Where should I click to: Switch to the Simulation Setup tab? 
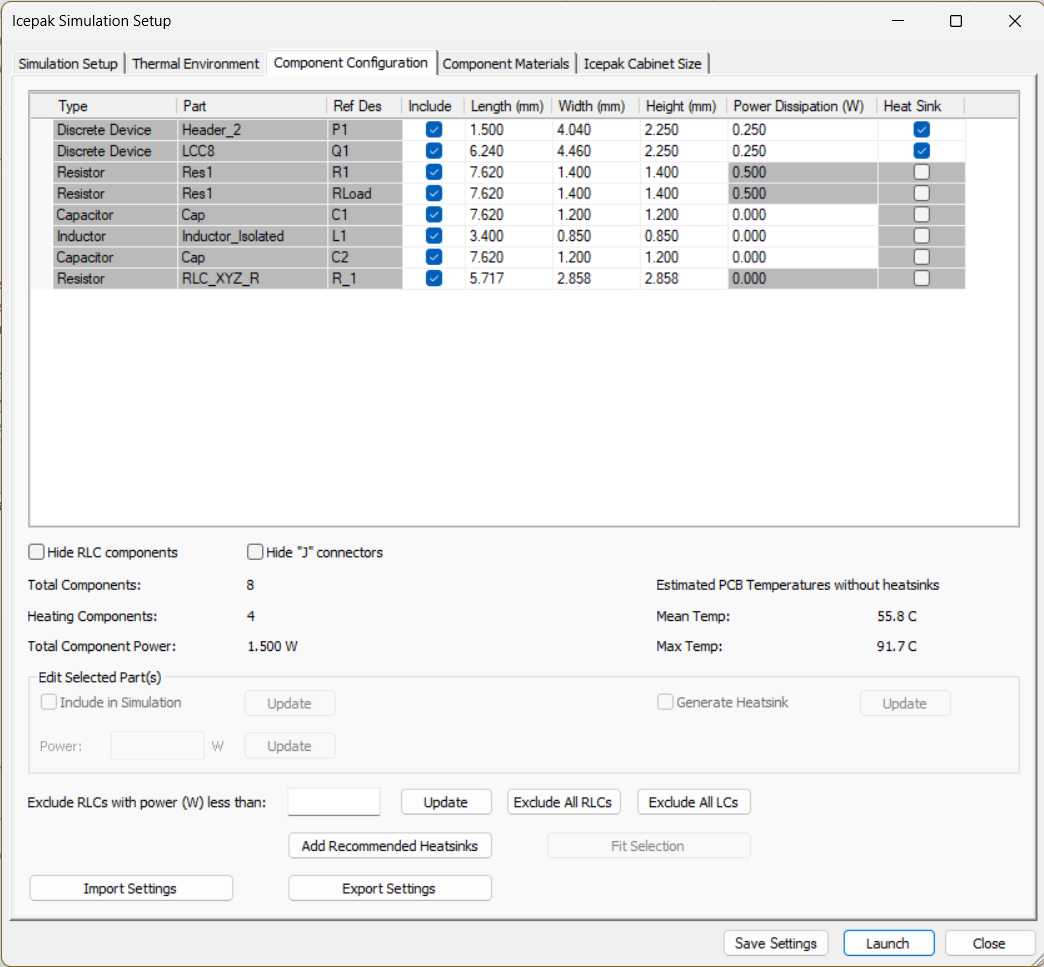(x=67, y=62)
